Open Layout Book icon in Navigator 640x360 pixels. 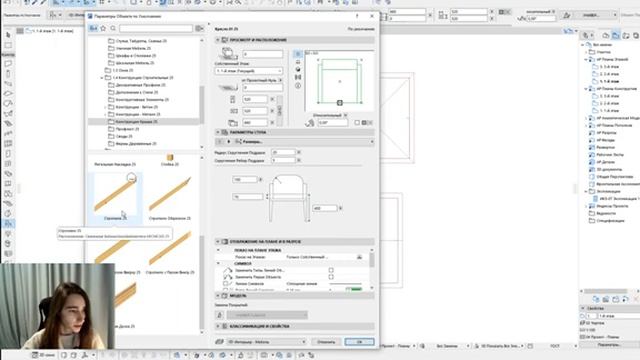[626, 36]
